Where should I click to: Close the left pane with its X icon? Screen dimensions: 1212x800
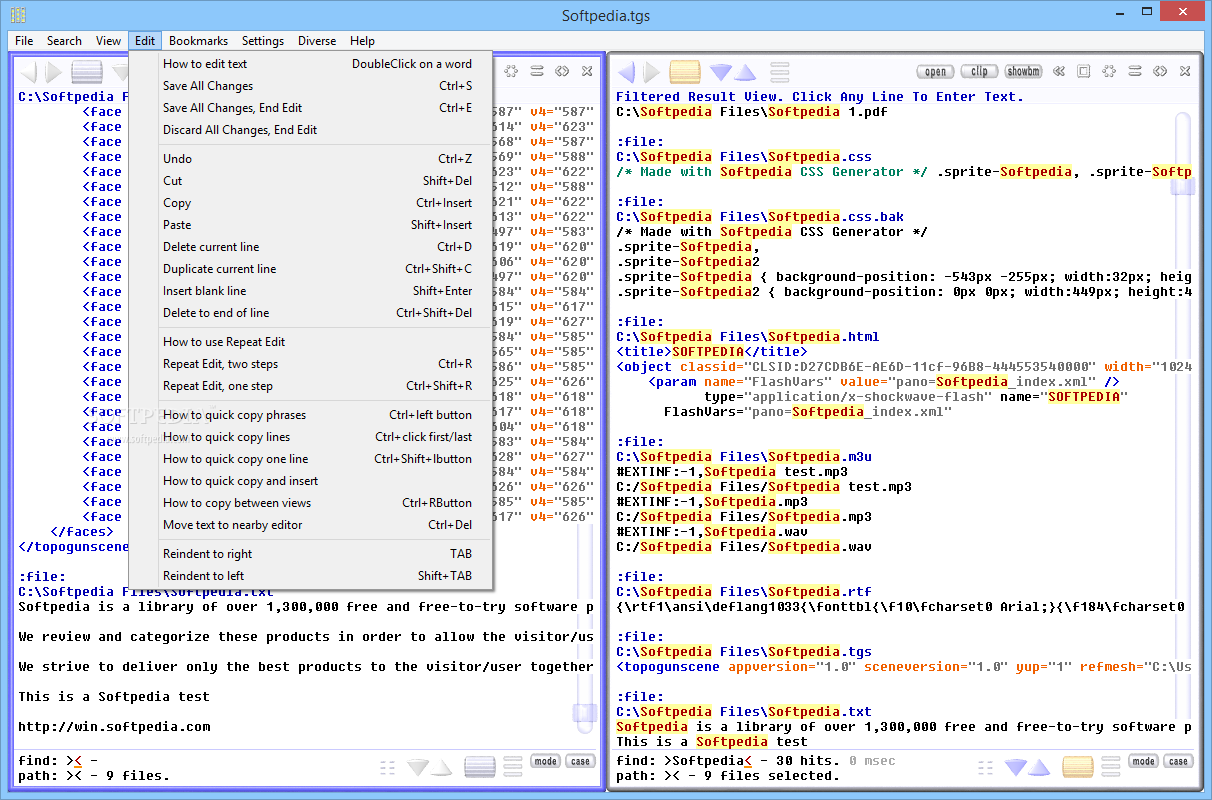(587, 71)
